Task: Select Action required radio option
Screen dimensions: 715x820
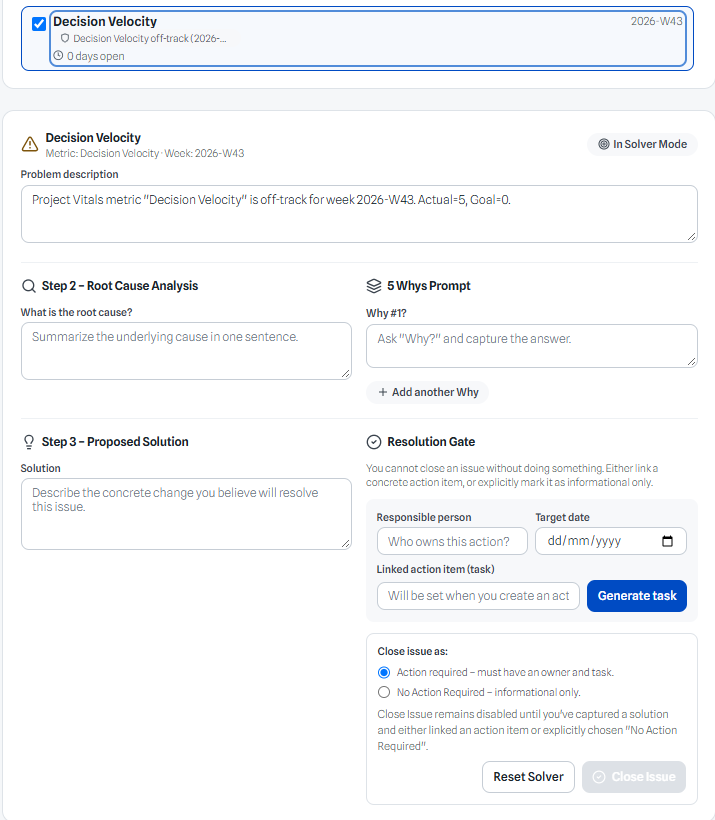Action: pos(384,673)
